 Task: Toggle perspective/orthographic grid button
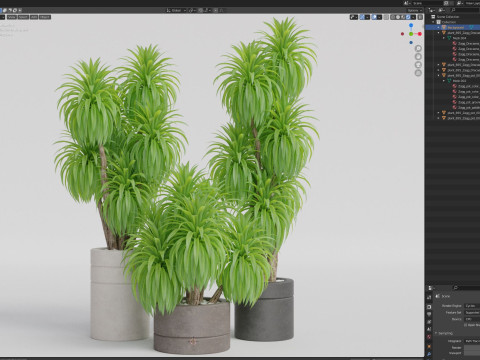[x=418, y=73]
